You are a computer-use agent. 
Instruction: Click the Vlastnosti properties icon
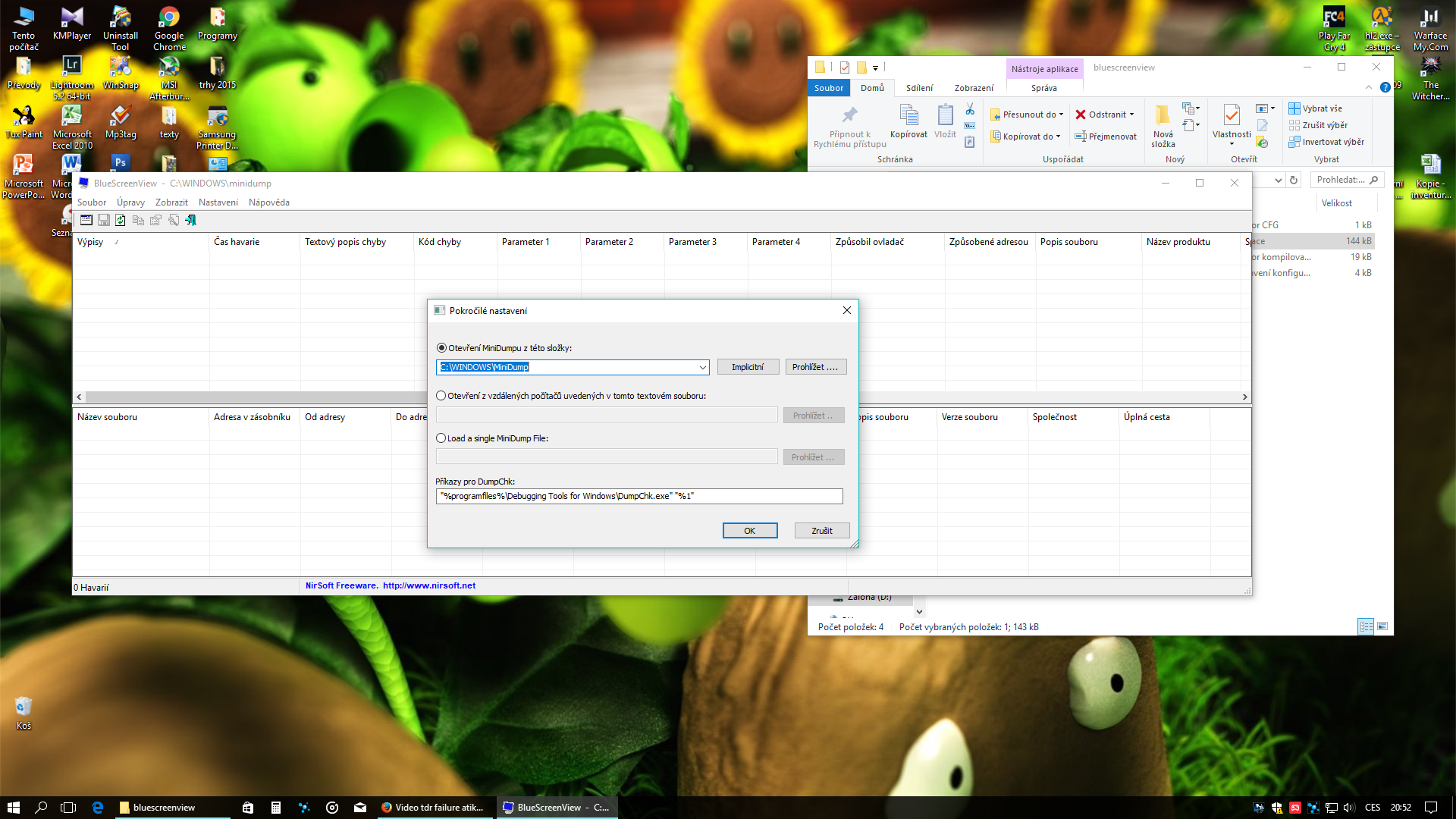(1232, 116)
